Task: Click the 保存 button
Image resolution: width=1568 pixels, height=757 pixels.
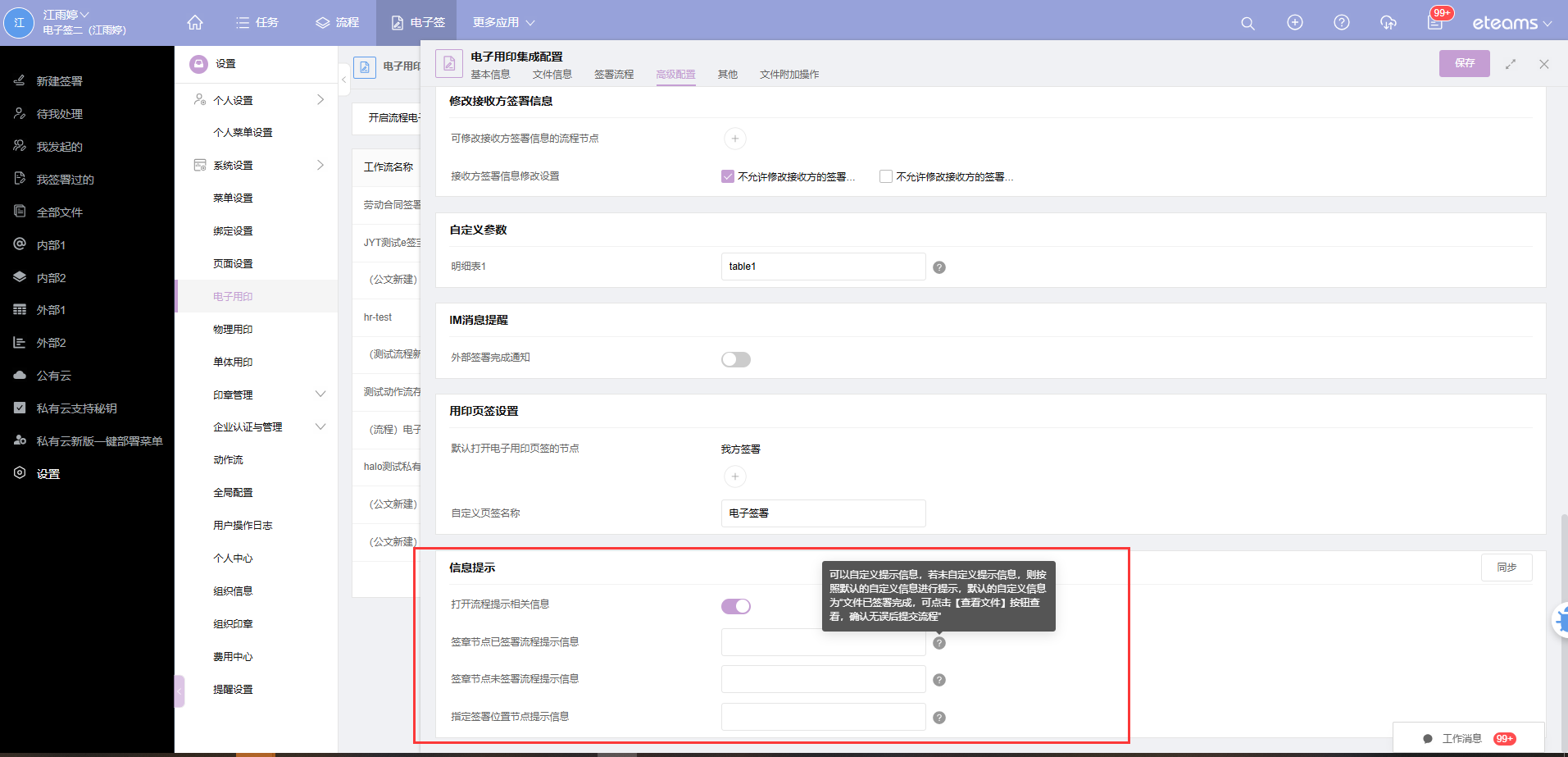Action: 1465,63
